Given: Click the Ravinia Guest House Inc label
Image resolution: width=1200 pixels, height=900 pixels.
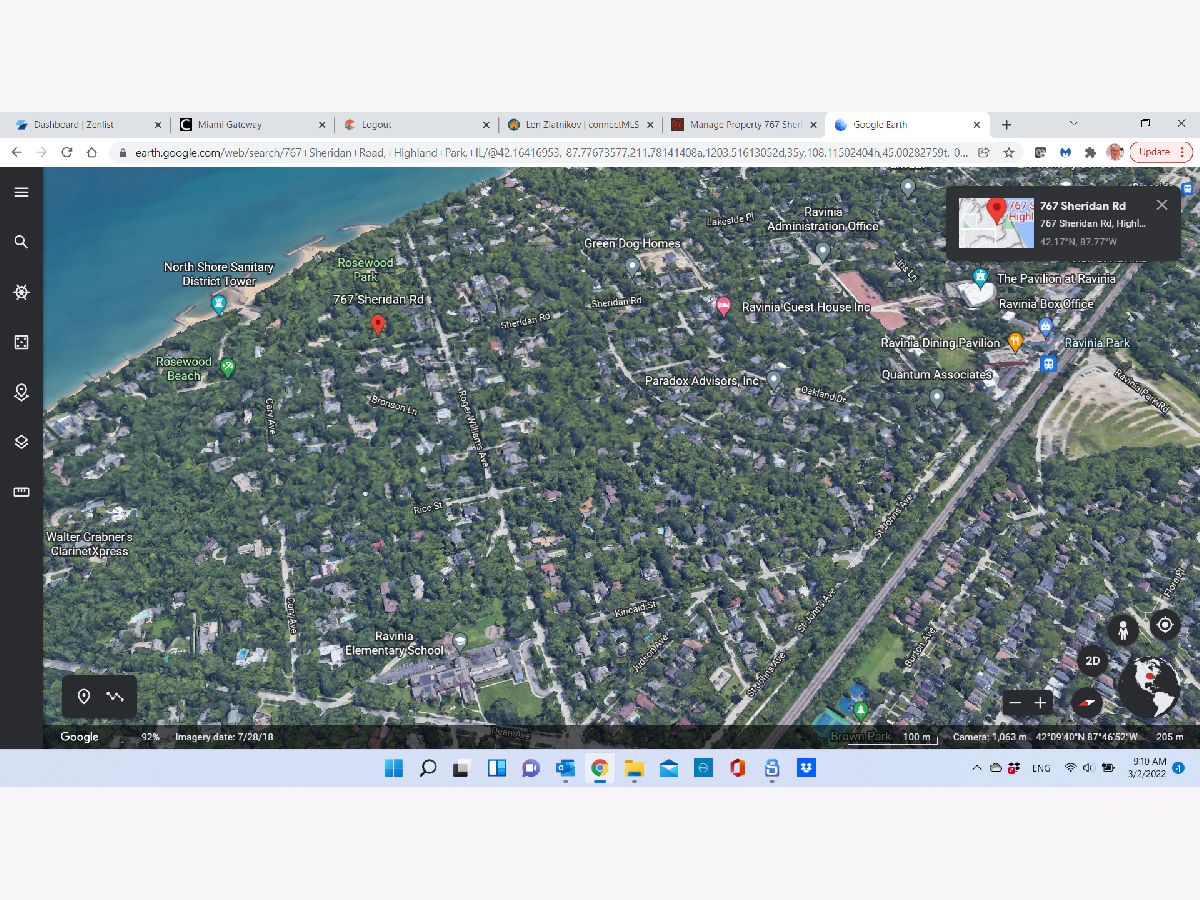Looking at the screenshot, I should pyautogui.click(x=806, y=307).
